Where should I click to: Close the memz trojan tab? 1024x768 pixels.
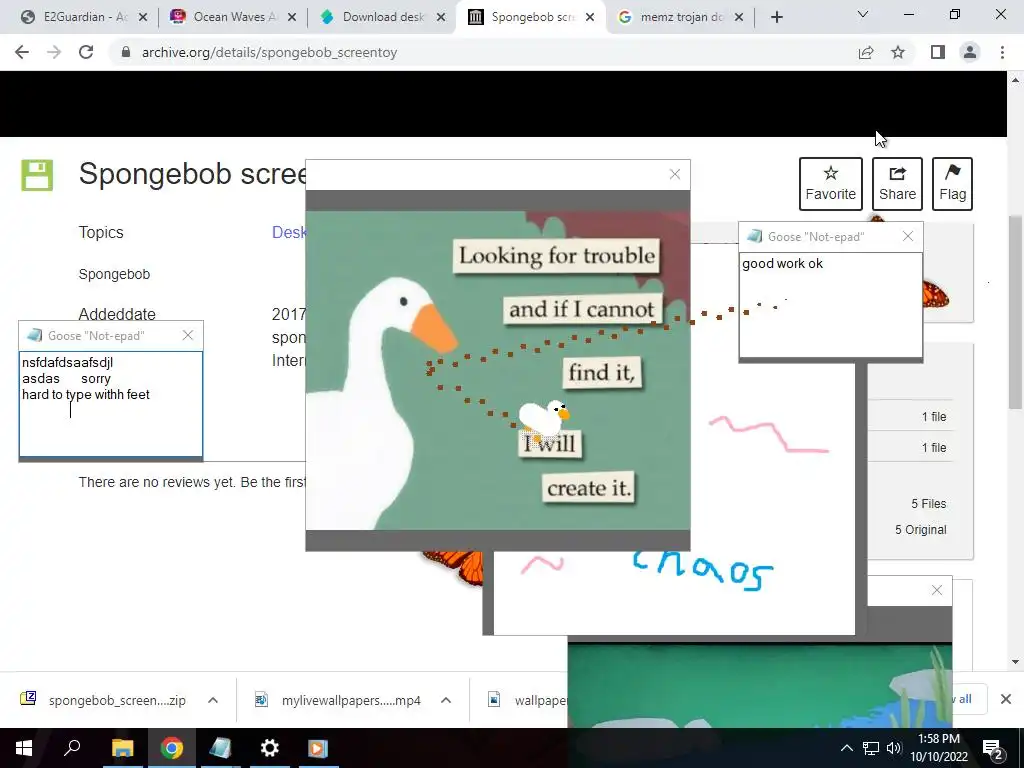pyautogui.click(x=739, y=17)
